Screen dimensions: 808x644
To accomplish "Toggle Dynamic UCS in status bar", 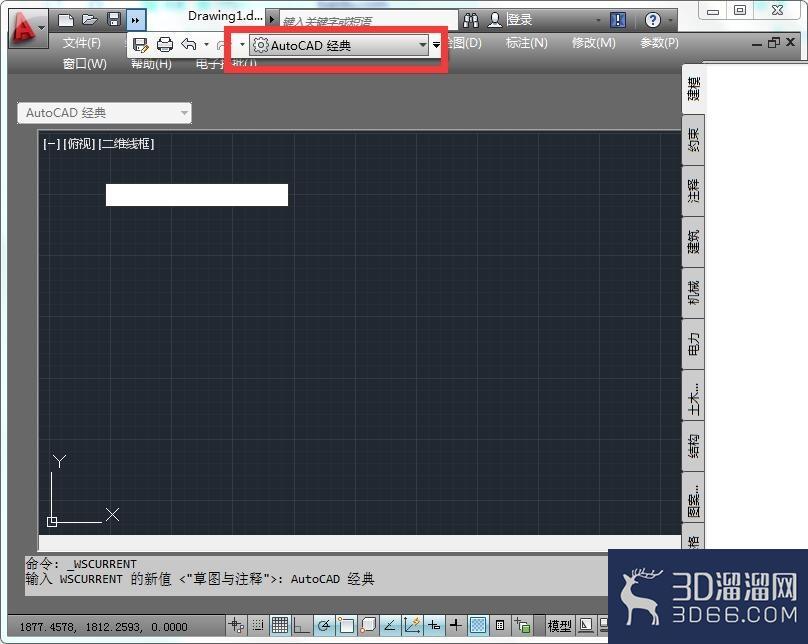I will (412, 625).
